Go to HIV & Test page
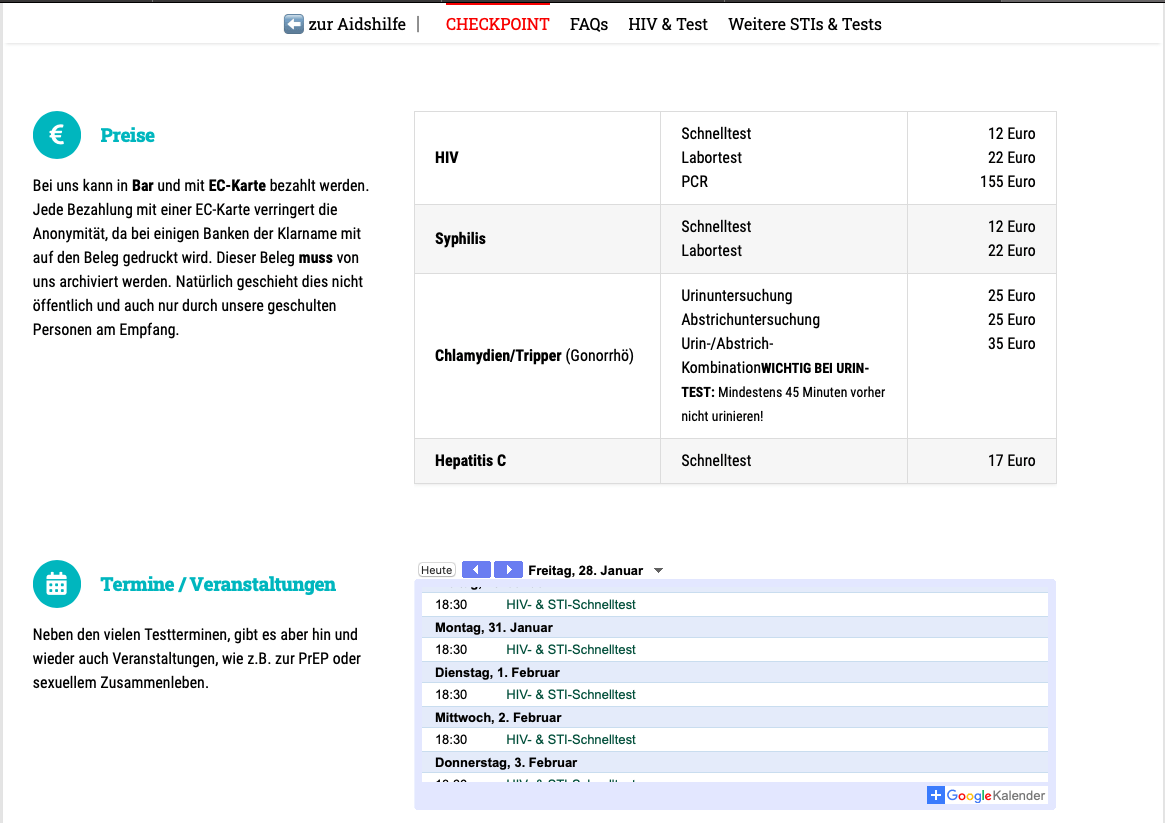Viewport: 1165px width, 823px height. [668, 25]
